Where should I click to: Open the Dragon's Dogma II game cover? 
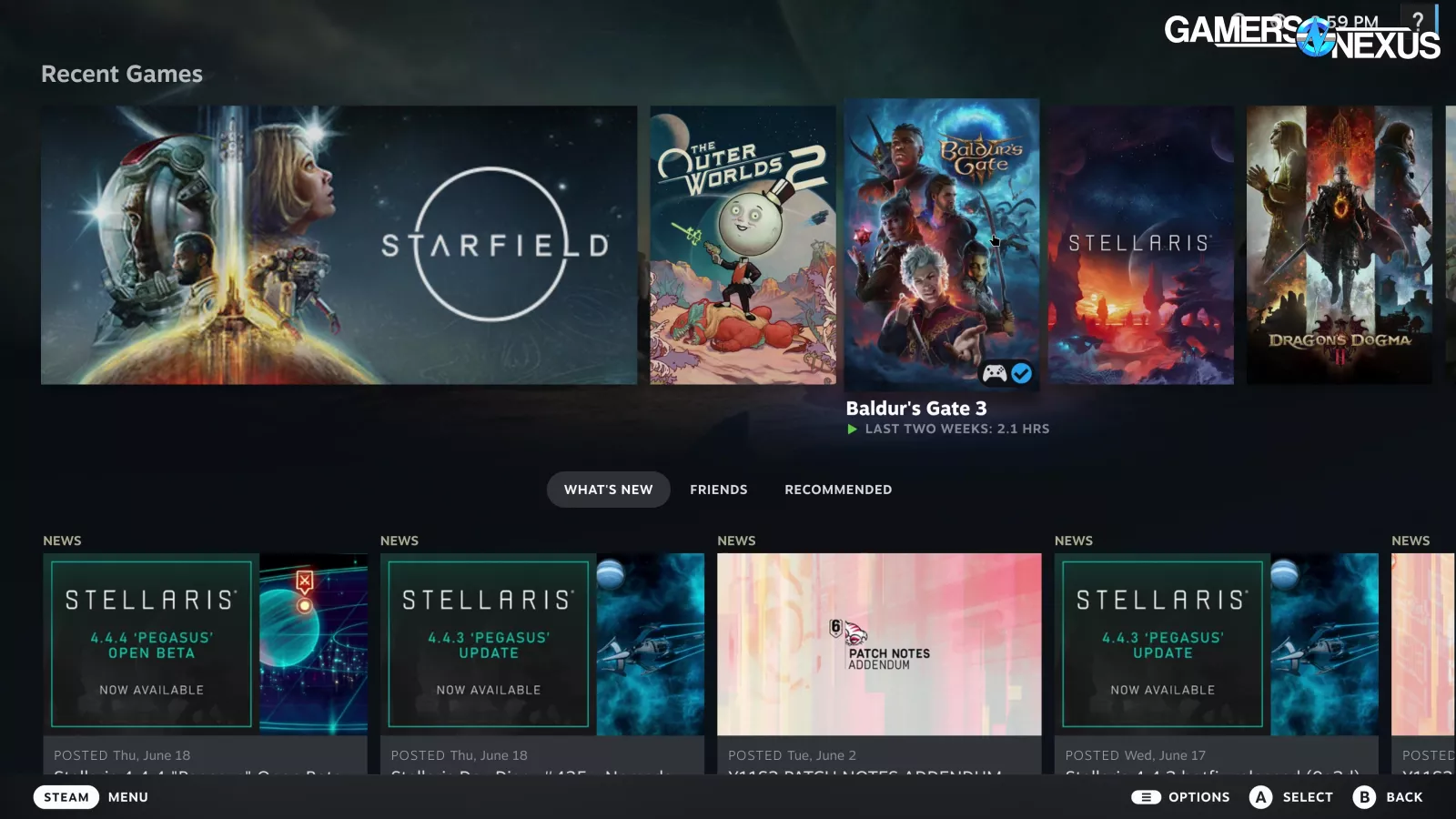[1340, 245]
